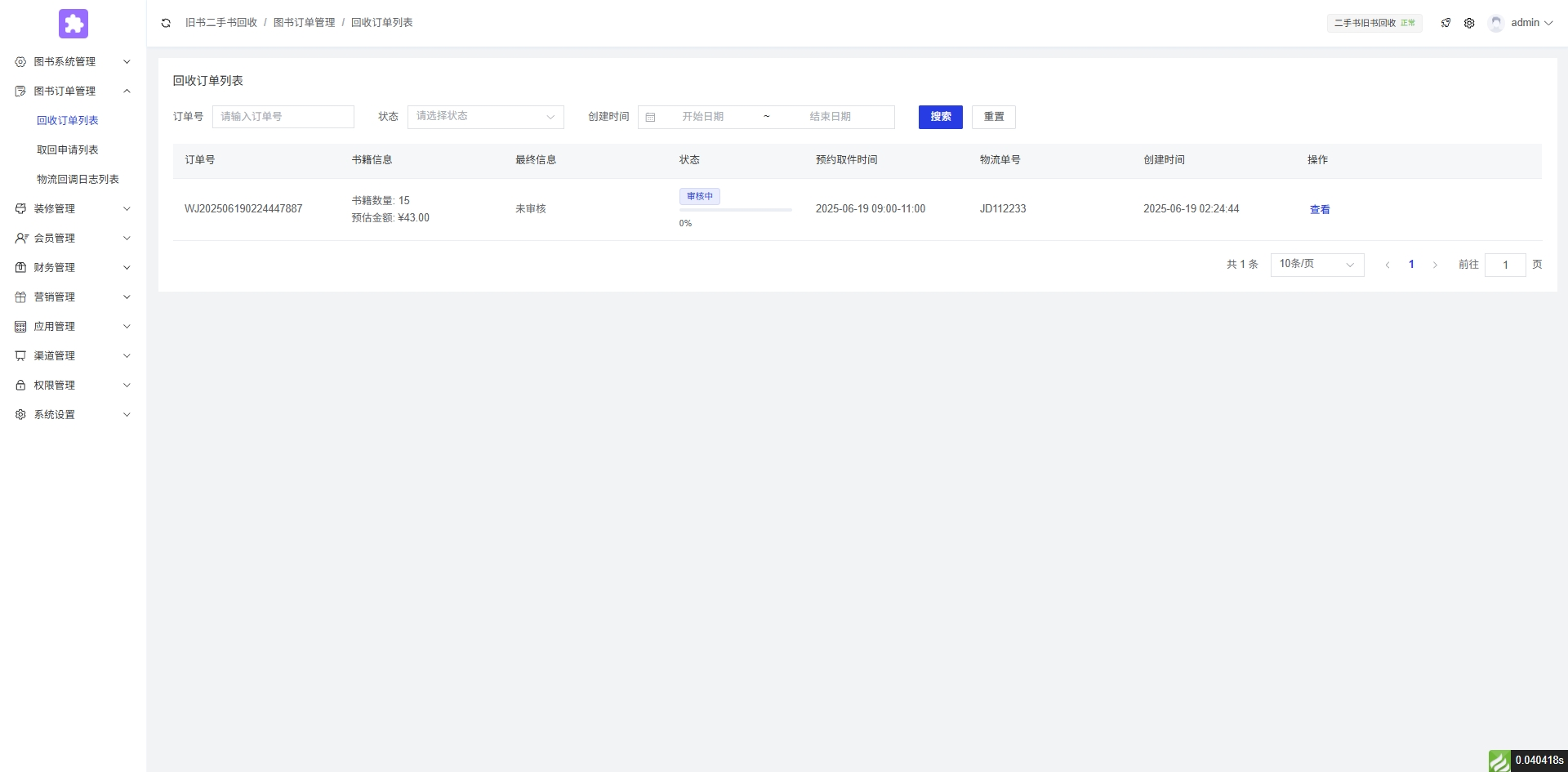Click the 重置 button
1568x772 pixels.
click(x=993, y=117)
